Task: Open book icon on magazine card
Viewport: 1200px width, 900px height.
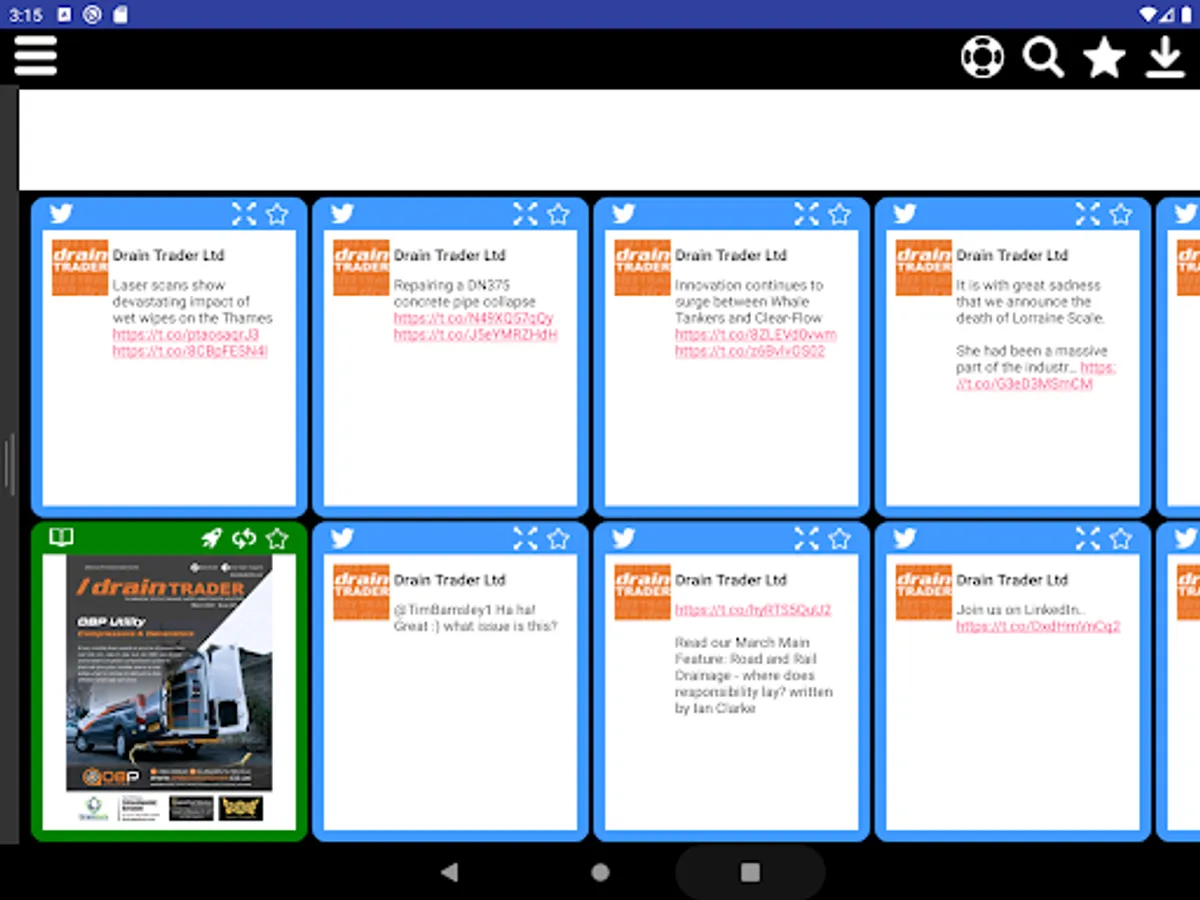Action: (61, 538)
